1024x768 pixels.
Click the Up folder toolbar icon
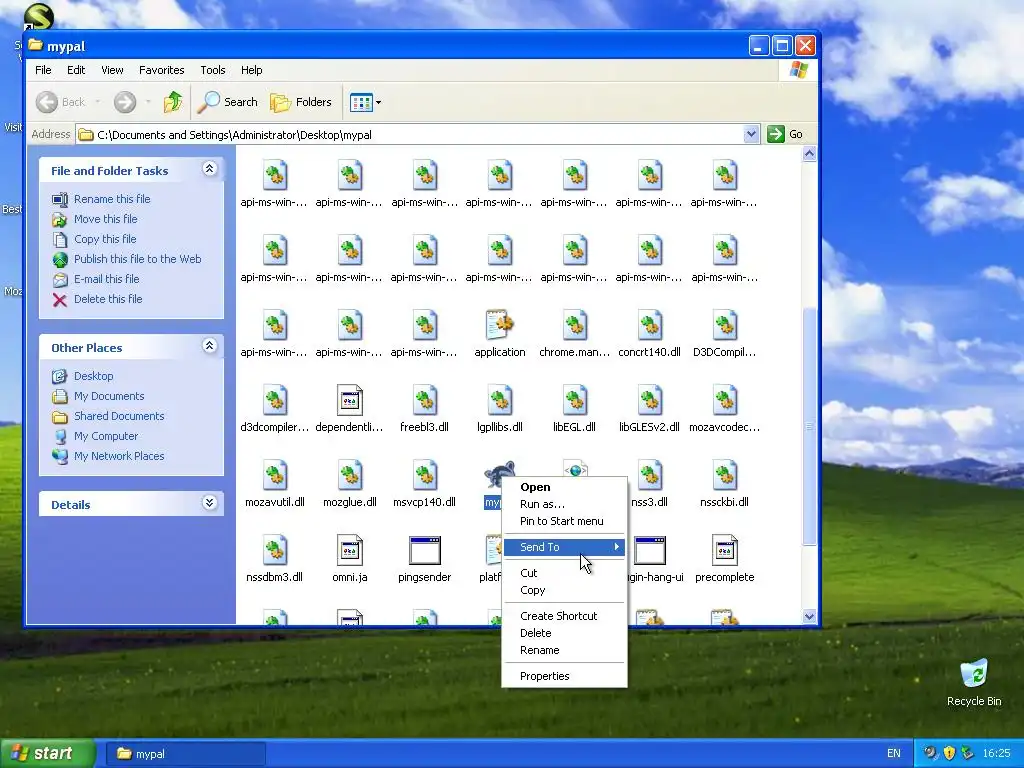[173, 102]
